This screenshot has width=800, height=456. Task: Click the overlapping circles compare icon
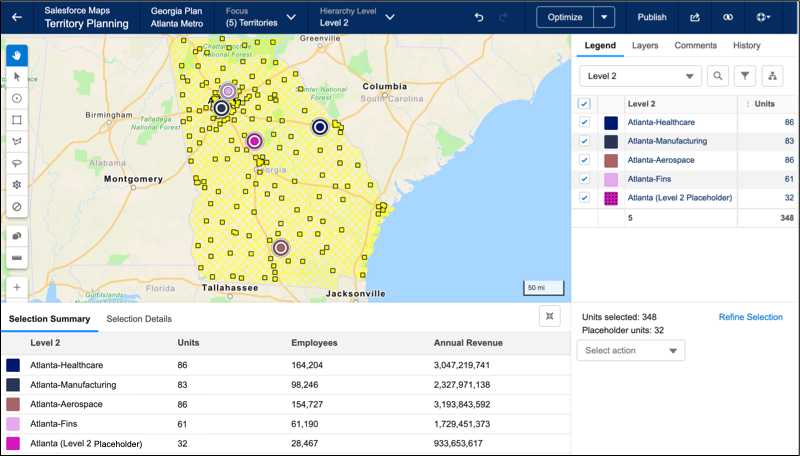728,17
